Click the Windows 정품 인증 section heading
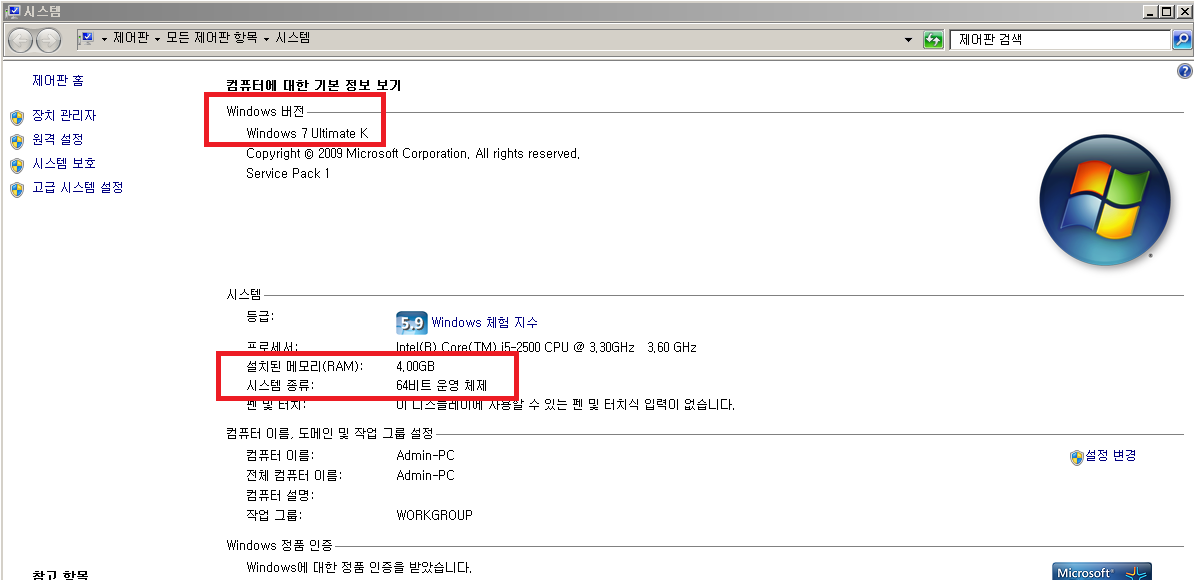The image size is (1194, 580). click(279, 545)
